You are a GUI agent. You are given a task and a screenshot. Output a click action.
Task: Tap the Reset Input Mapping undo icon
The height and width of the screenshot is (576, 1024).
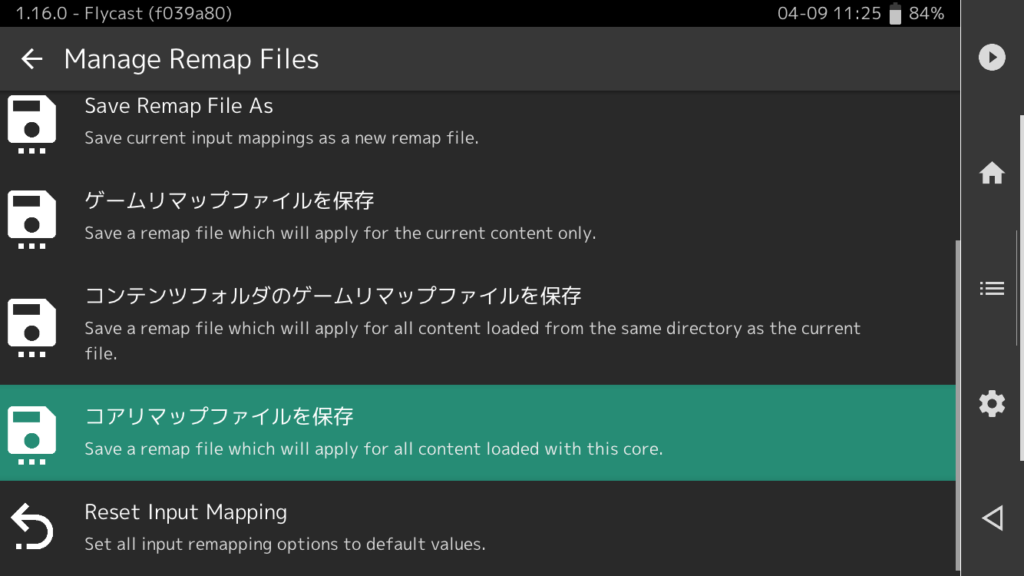[31, 526]
